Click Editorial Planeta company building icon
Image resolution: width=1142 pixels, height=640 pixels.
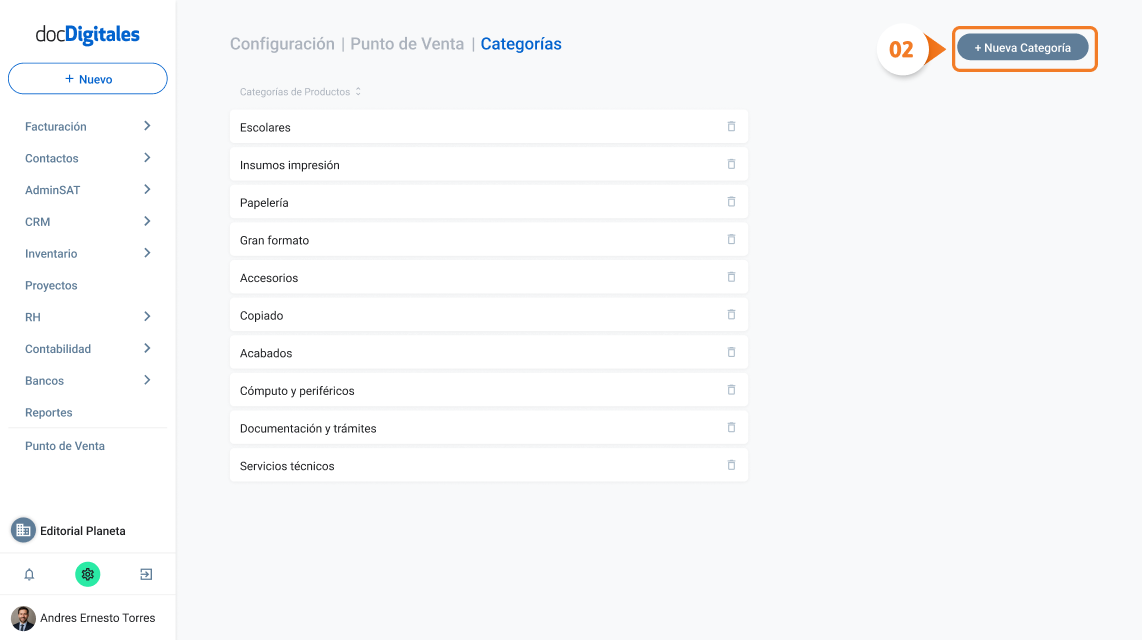point(23,530)
